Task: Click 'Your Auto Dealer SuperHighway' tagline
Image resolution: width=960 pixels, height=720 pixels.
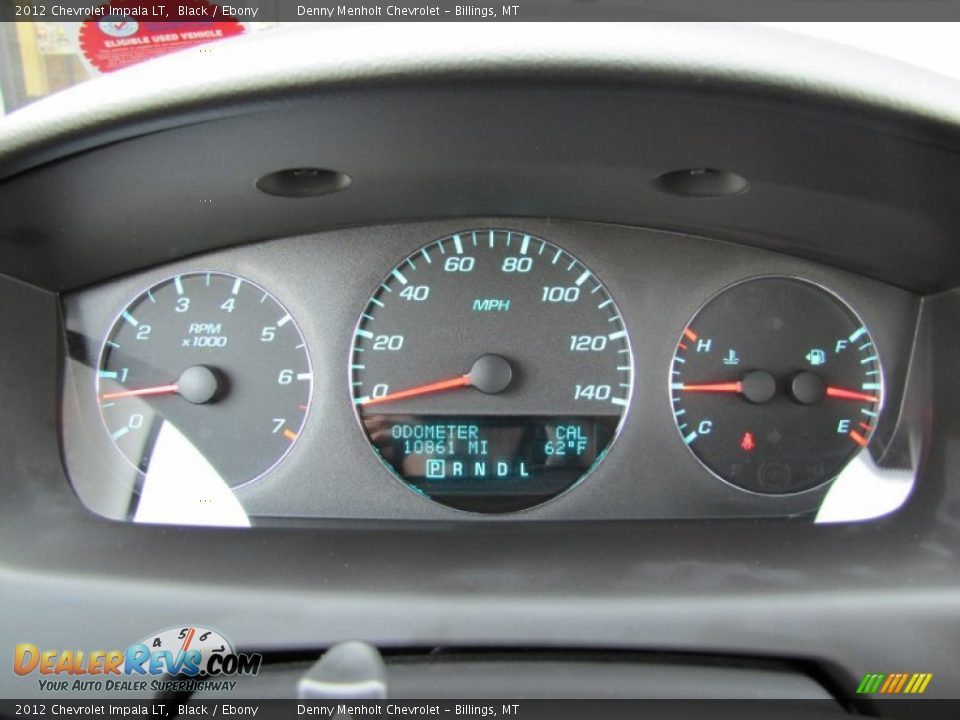Action: 137,685
